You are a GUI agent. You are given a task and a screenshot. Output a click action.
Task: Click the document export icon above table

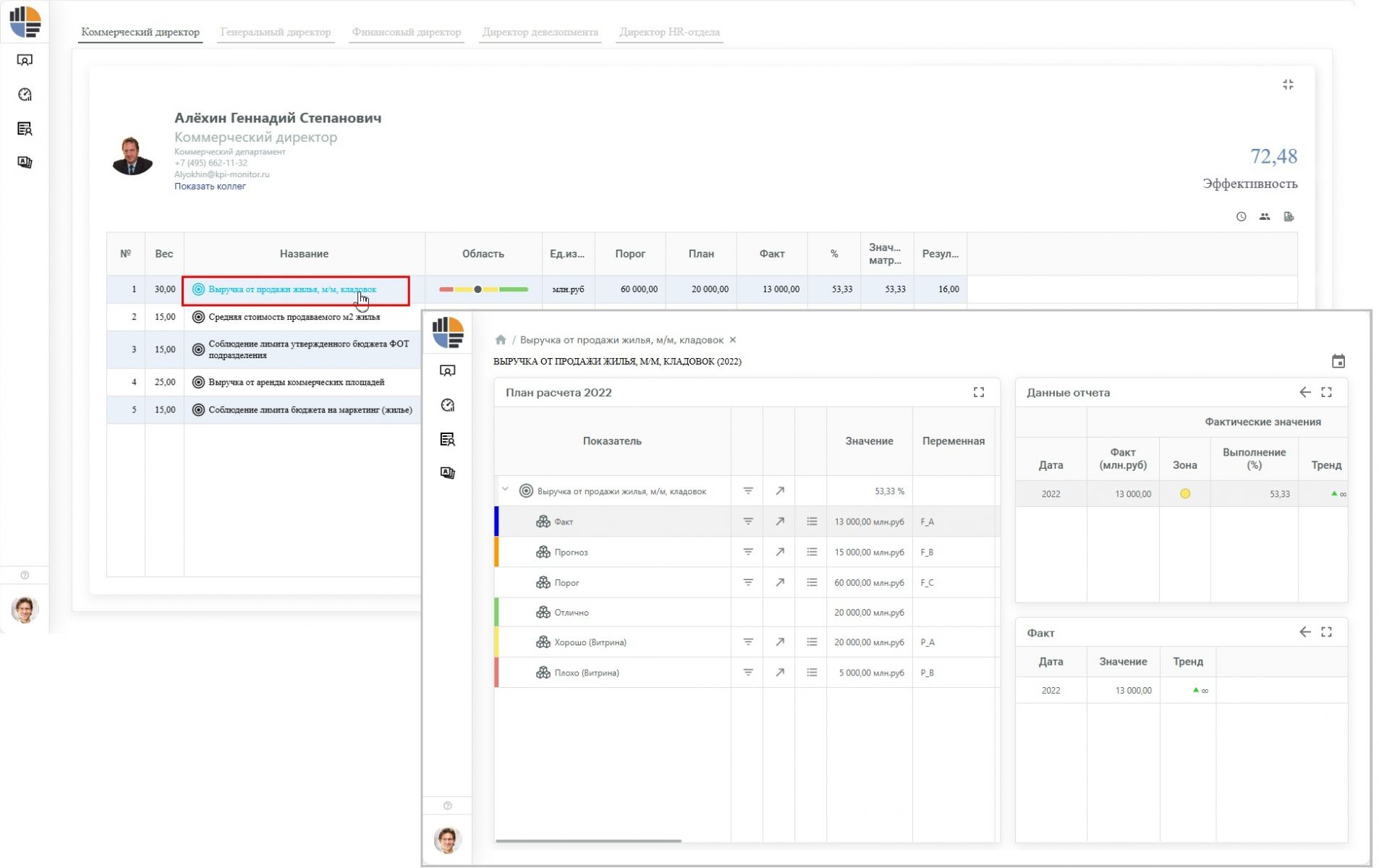1289,216
